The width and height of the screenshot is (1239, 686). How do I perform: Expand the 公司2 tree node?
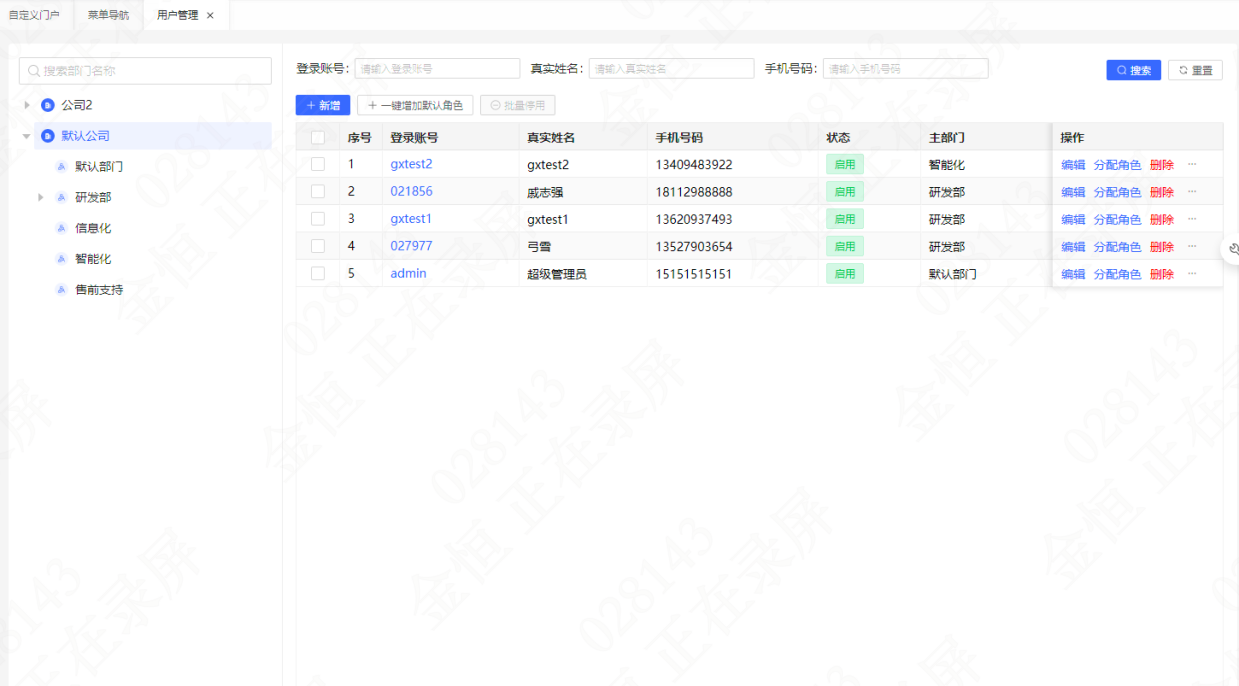[x=27, y=105]
